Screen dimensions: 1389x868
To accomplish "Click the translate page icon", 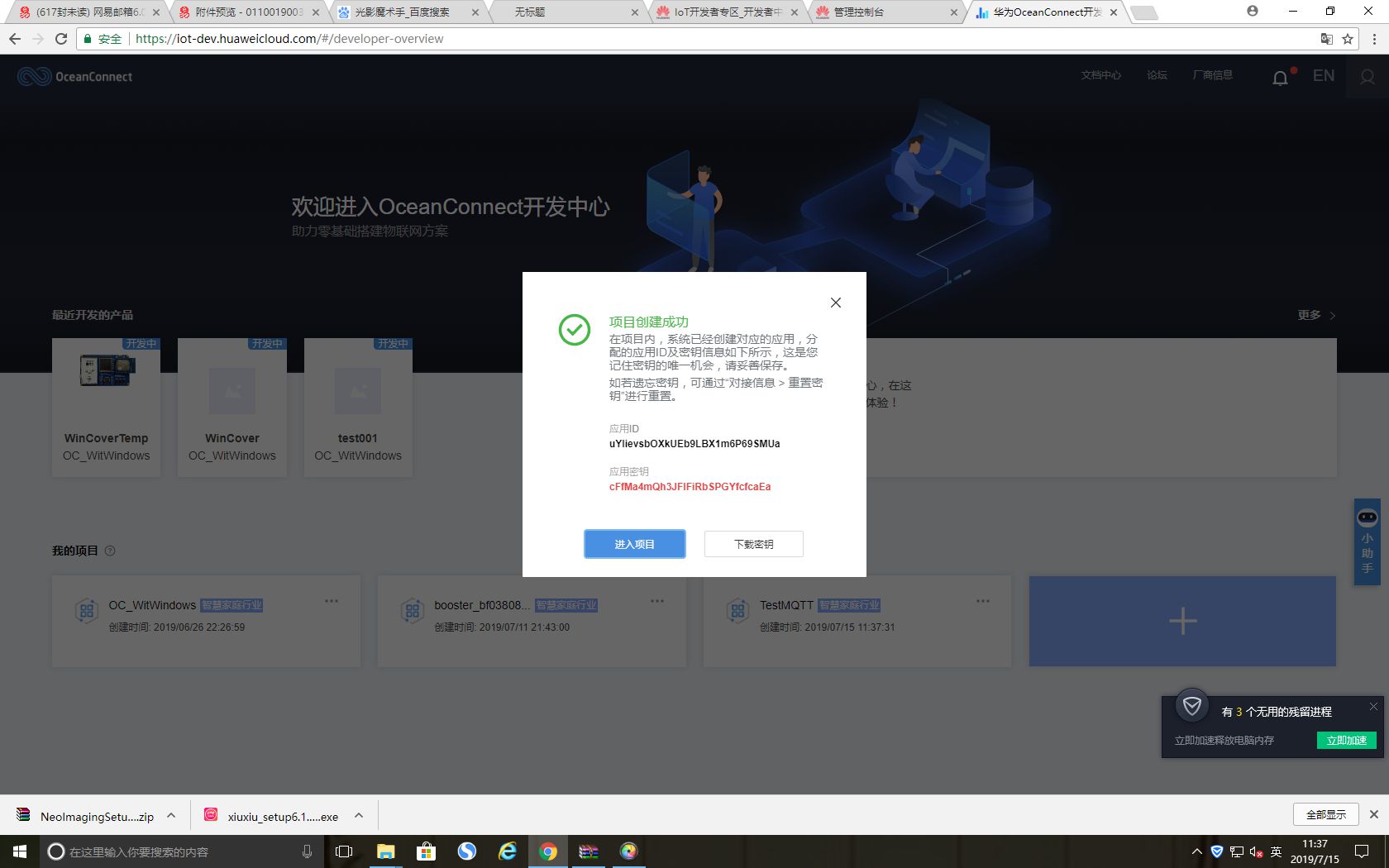I will click(1327, 39).
